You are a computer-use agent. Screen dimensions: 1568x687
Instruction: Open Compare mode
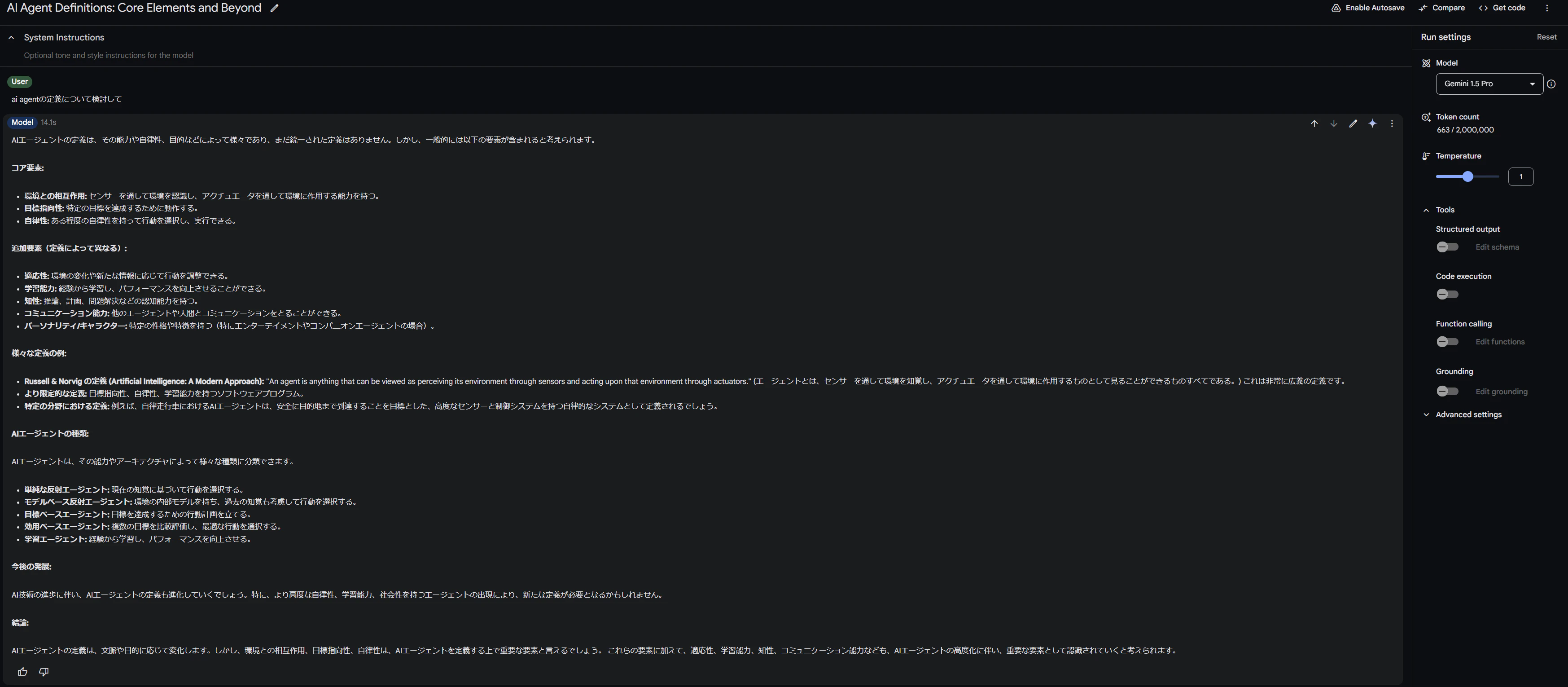click(x=1441, y=8)
